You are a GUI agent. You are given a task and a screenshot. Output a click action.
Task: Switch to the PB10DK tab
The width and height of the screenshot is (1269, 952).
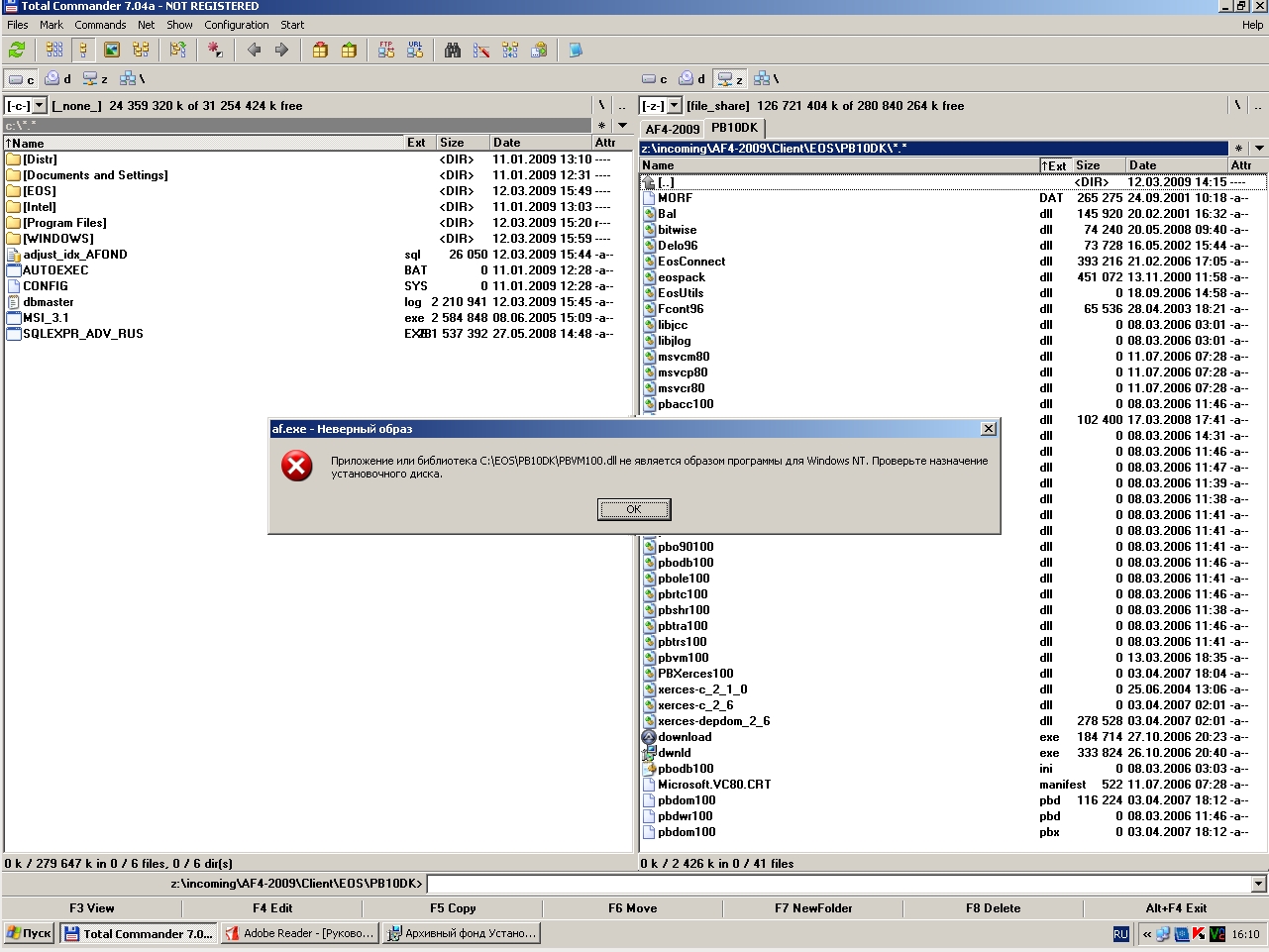pyautogui.click(x=734, y=128)
